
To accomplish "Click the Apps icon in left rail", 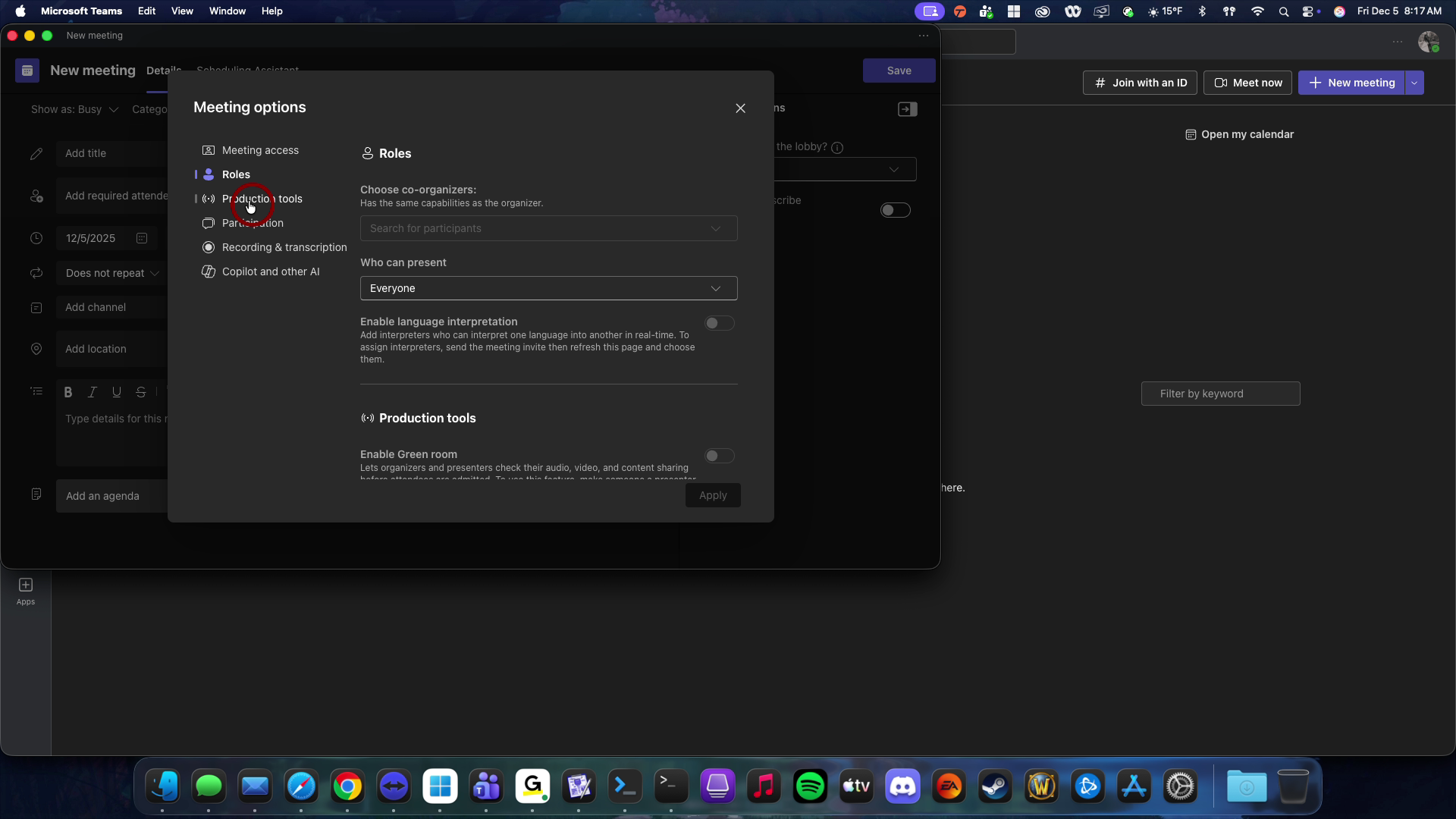I will pyautogui.click(x=26, y=591).
